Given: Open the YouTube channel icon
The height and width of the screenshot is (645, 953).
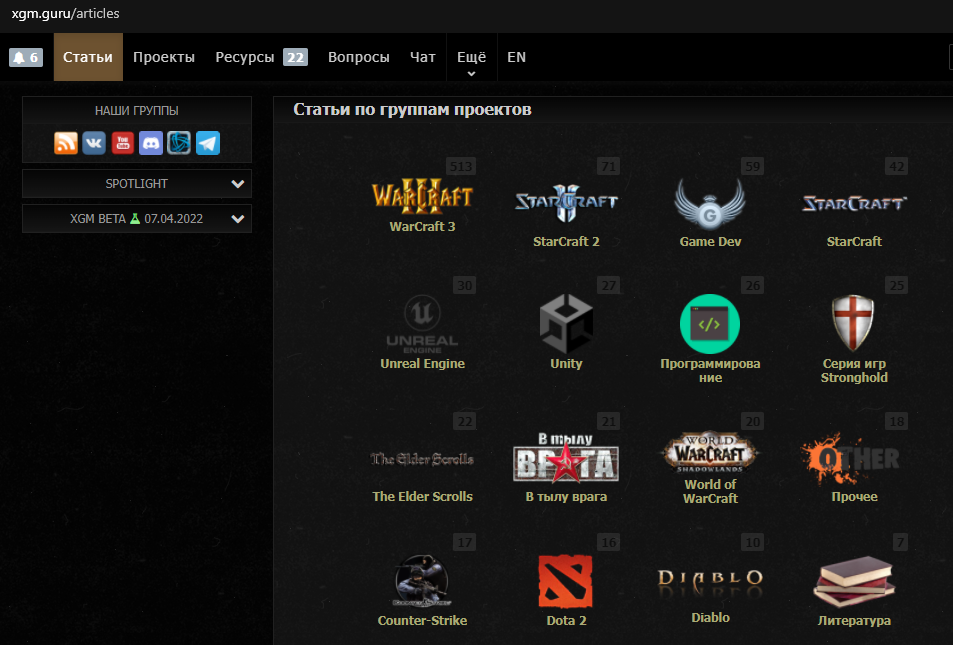Looking at the screenshot, I should [x=123, y=143].
